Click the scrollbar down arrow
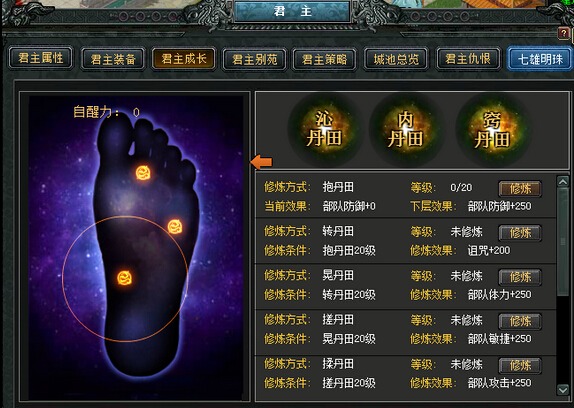 (x=563, y=390)
